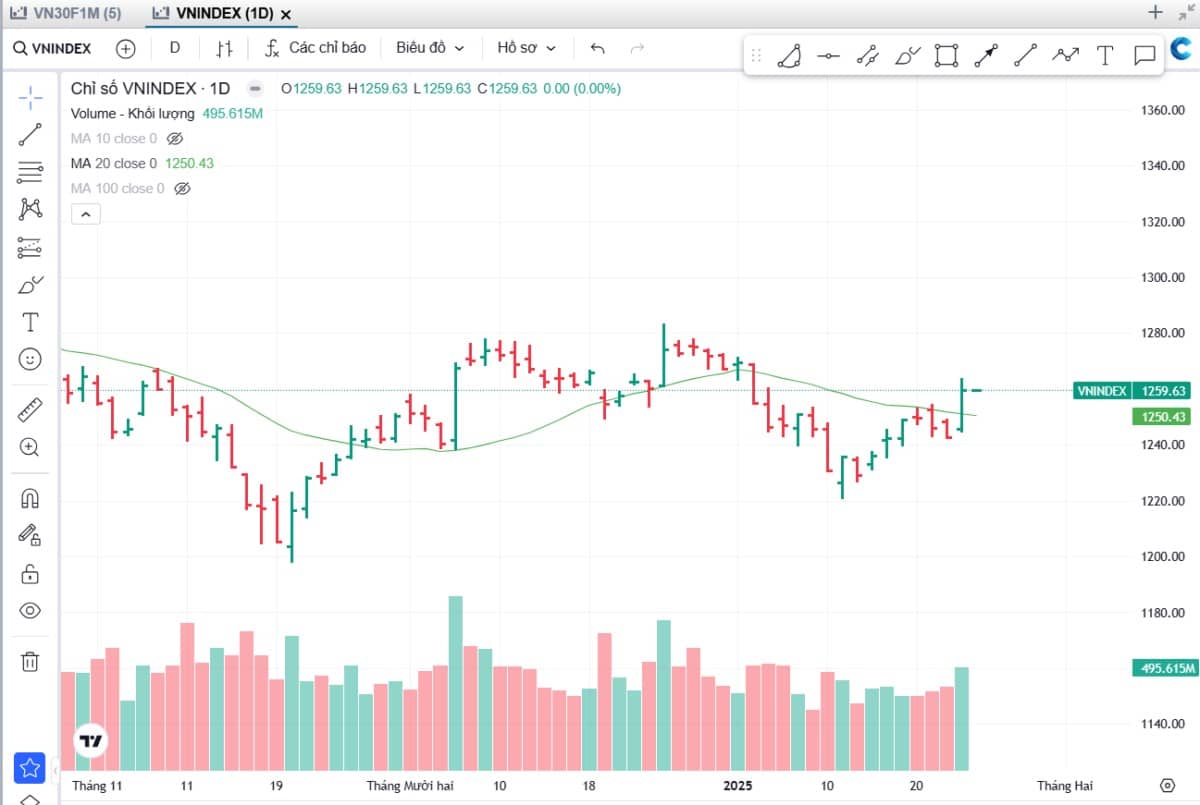This screenshot has width=1200, height=805.
Task: Open Các chỉ báo indicators menu
Action: coord(316,48)
